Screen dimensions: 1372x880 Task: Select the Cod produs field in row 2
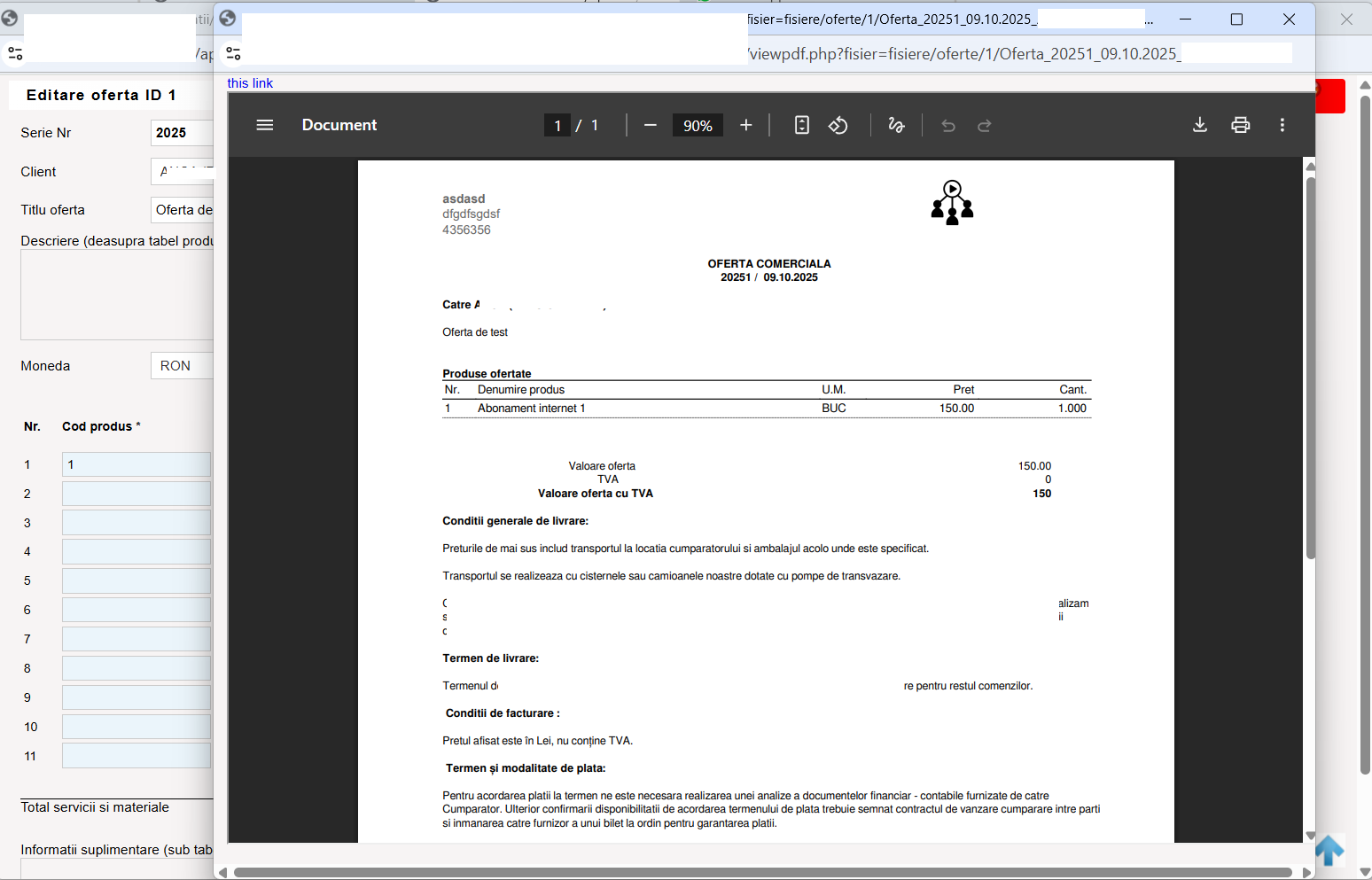pyautogui.click(x=136, y=494)
